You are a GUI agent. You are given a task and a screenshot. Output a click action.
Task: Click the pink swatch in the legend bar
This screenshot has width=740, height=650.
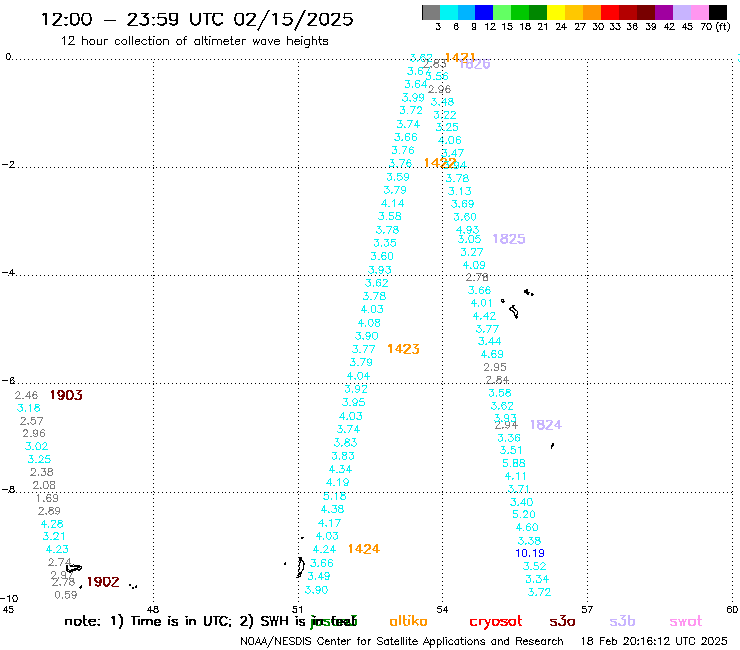[700, 12]
